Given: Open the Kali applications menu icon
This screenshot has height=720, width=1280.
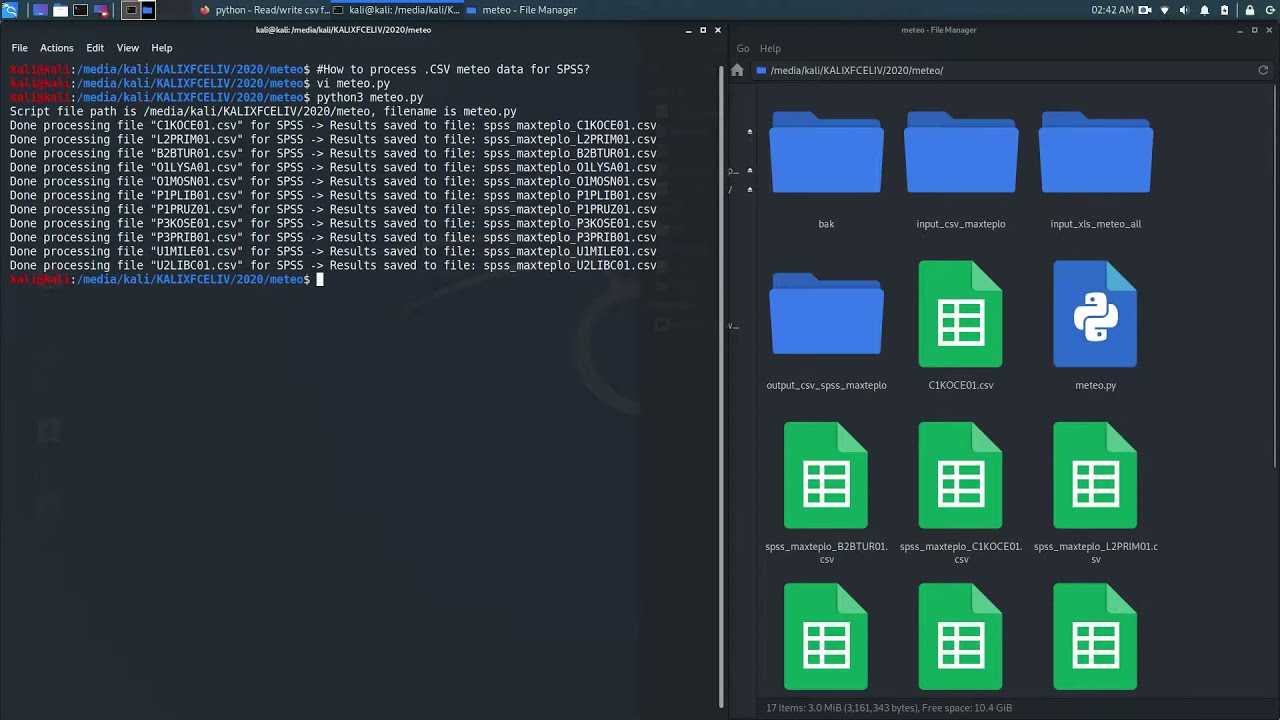Looking at the screenshot, I should pyautogui.click(x=10, y=10).
